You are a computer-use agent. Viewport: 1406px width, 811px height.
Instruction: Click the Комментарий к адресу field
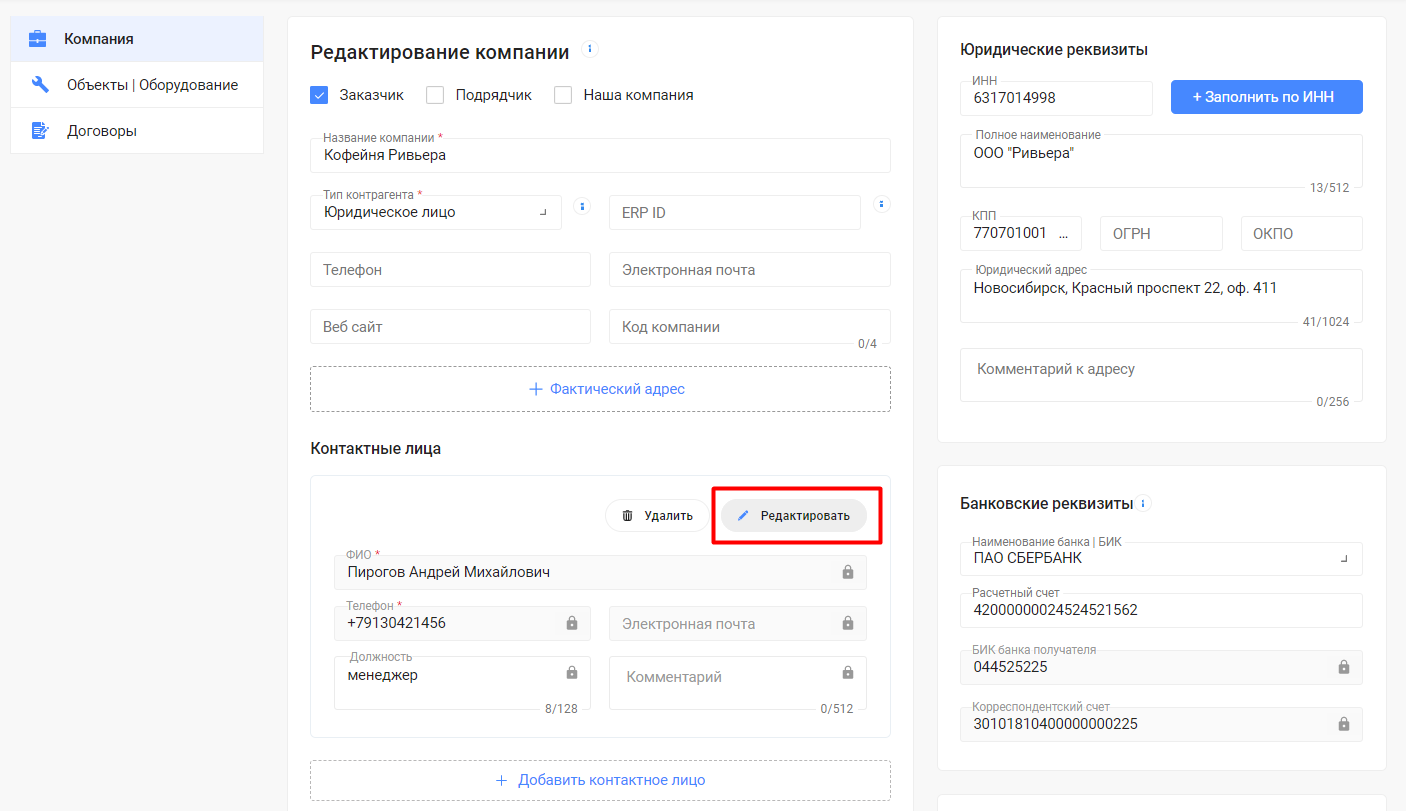[x=1161, y=375]
